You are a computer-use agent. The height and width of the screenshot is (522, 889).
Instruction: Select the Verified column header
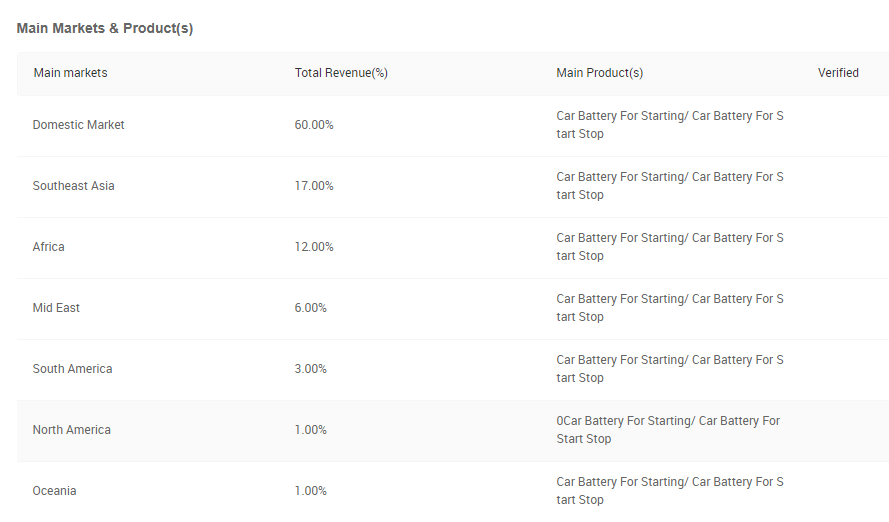(x=838, y=73)
